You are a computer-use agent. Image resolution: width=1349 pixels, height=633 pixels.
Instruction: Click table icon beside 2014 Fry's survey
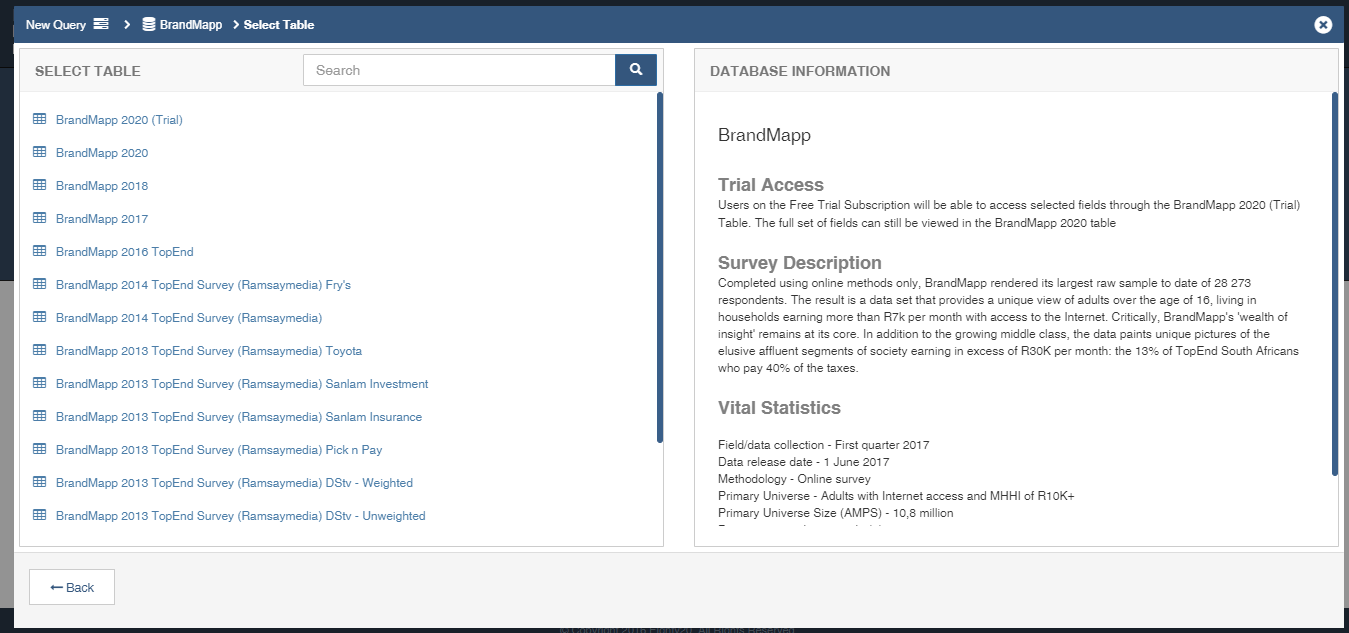40,284
